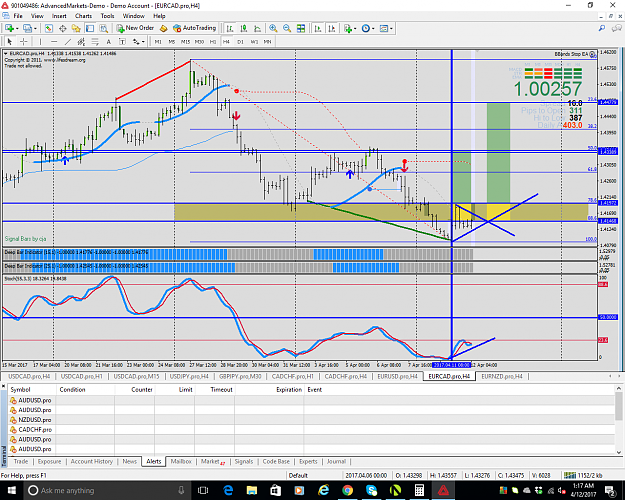Open the Account History terminal tab
Screen dimensions: 625x500
coord(92,461)
